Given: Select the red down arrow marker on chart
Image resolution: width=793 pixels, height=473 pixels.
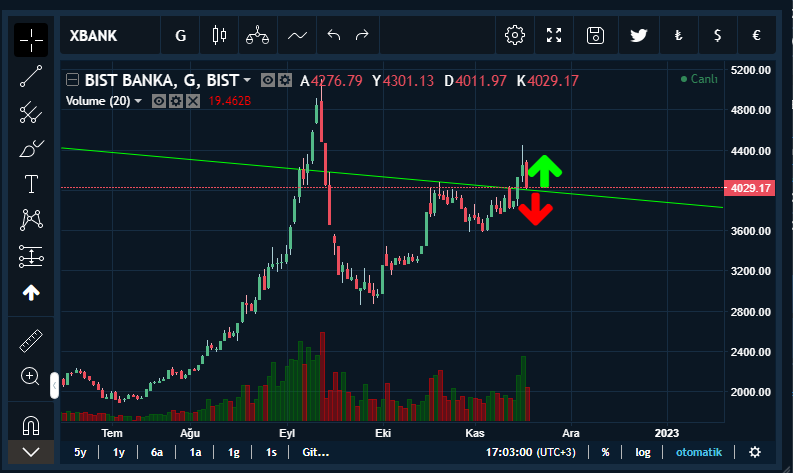Looking at the screenshot, I should 536,208.
